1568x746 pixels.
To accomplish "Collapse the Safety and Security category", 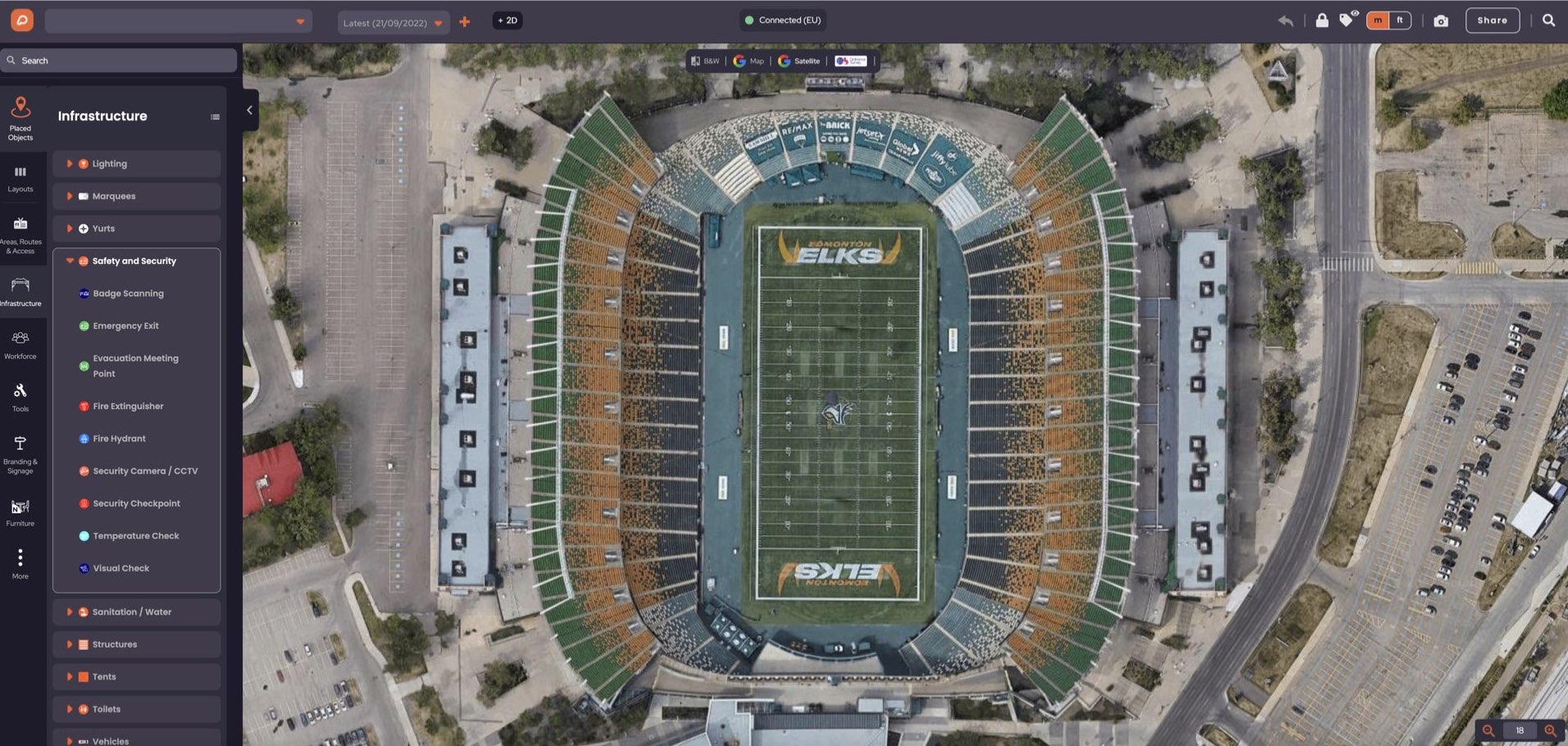I will click(70, 261).
